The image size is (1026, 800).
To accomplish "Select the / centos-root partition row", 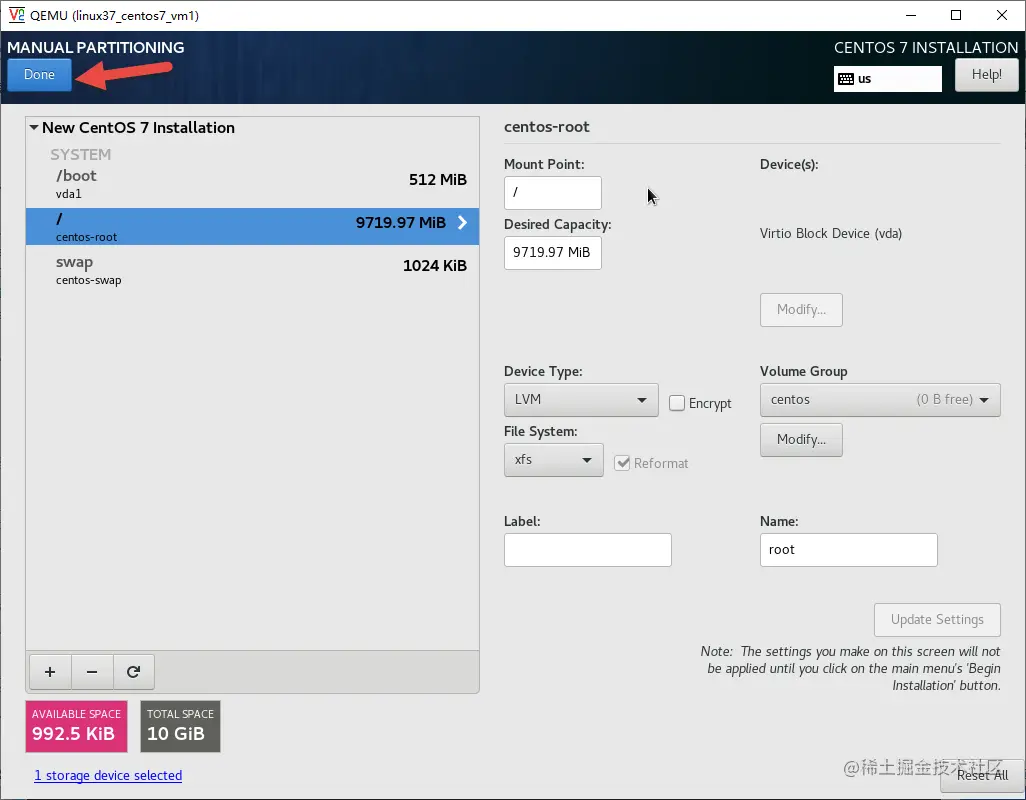I will (x=252, y=226).
